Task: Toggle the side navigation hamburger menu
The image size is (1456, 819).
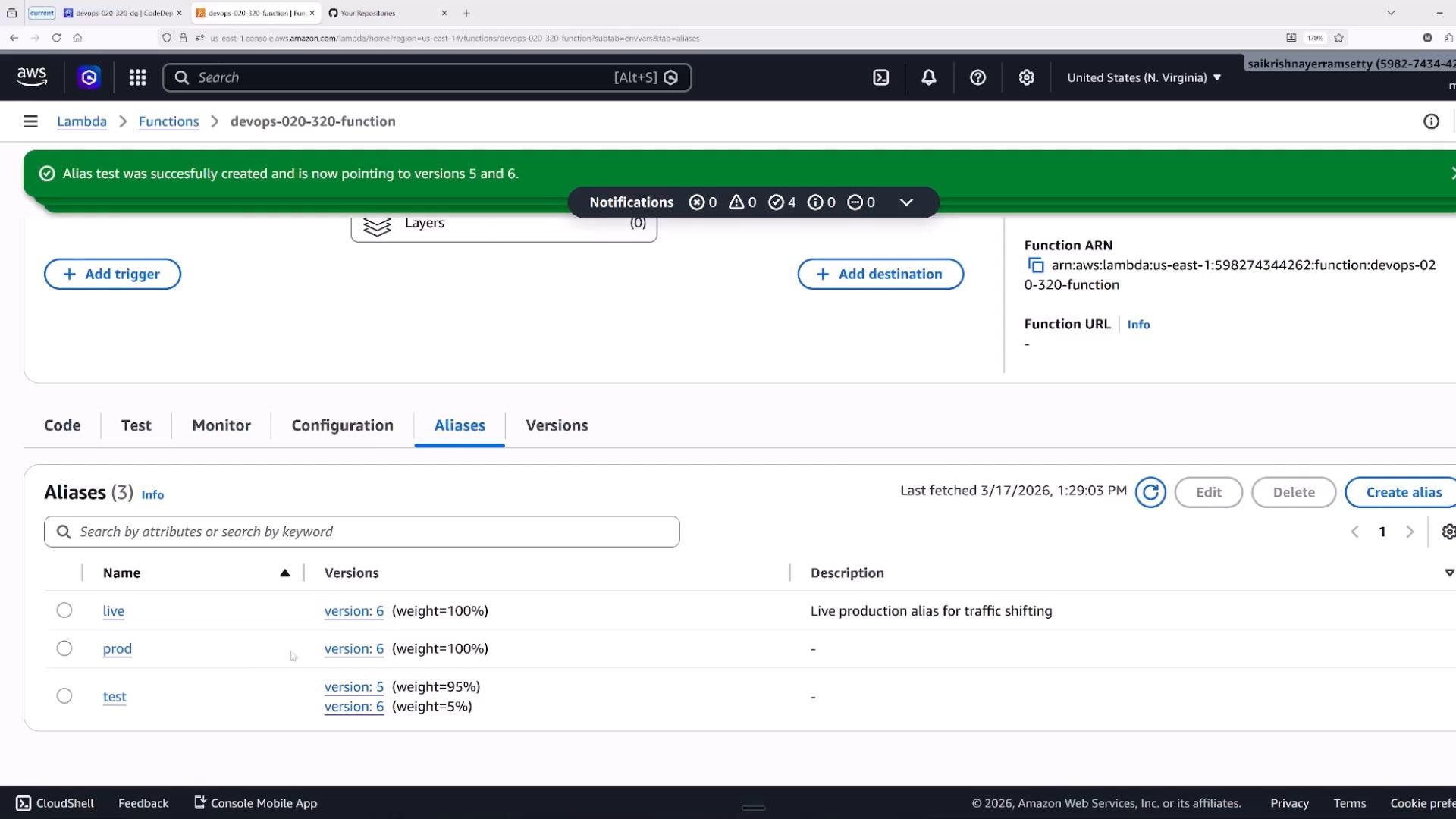Action: (x=30, y=121)
